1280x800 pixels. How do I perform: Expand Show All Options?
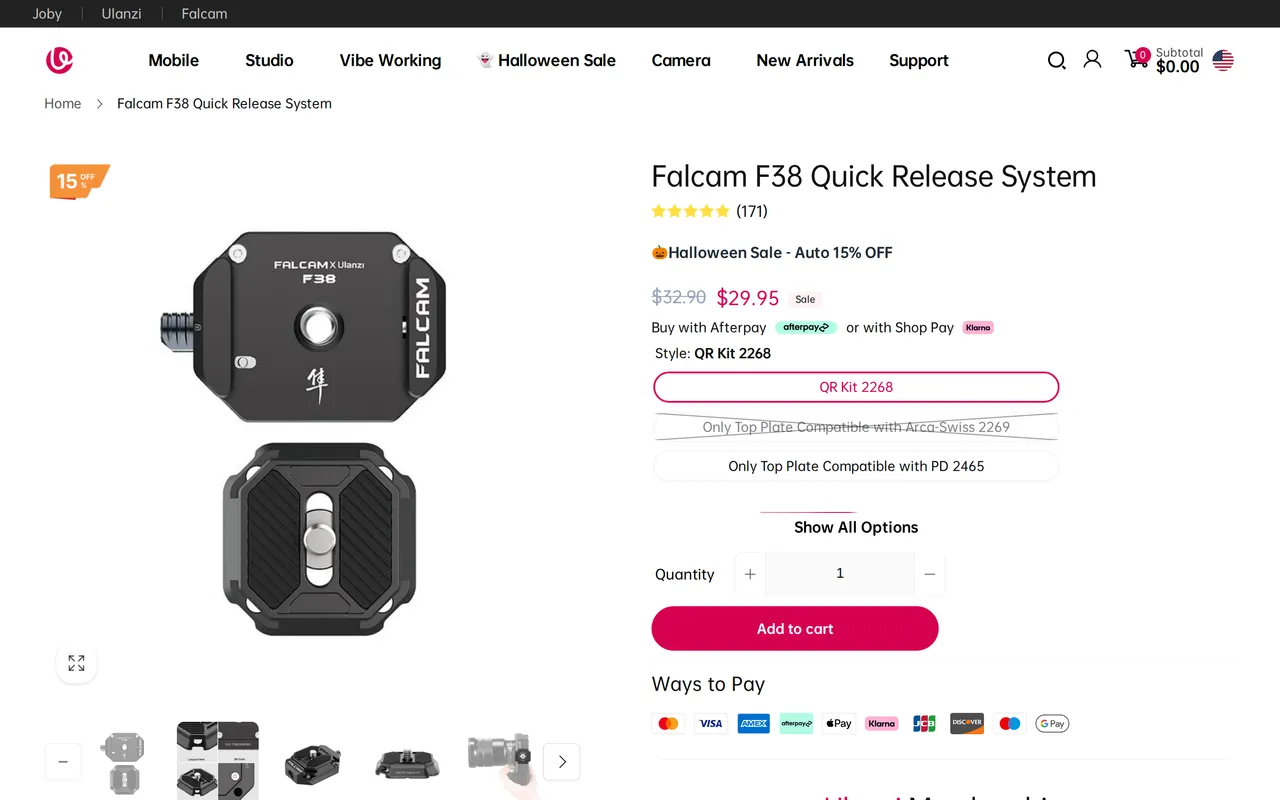click(856, 527)
